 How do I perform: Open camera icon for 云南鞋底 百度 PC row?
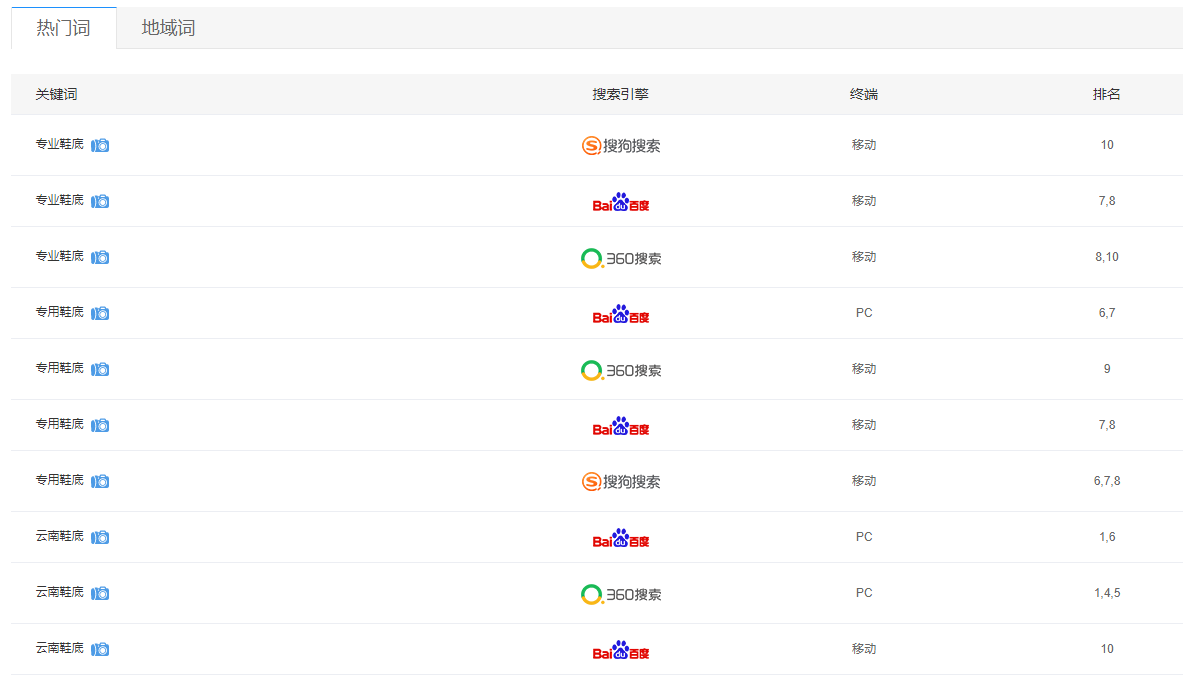[x=100, y=537]
